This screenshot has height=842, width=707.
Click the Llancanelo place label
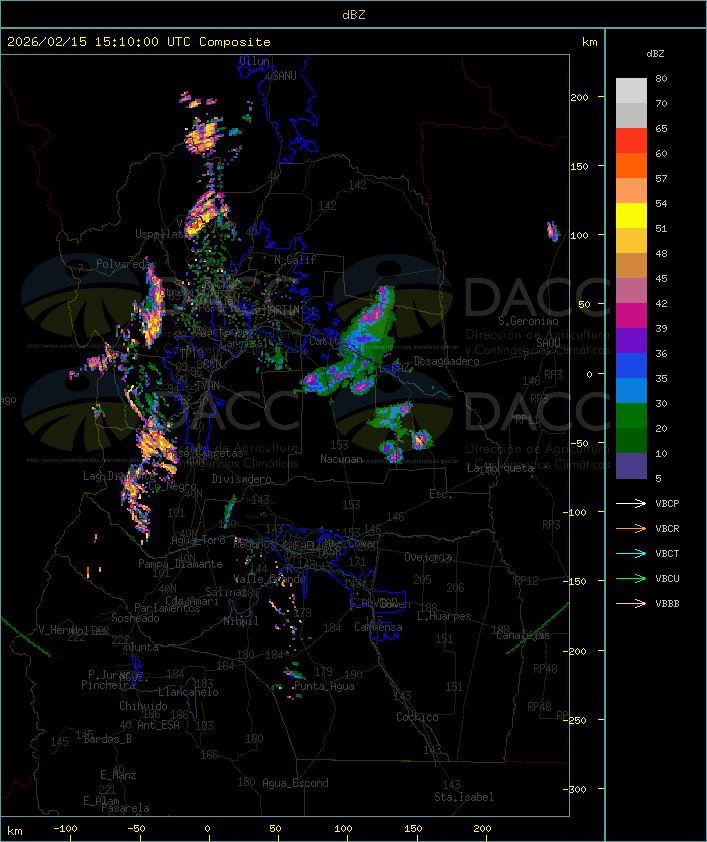188,692
